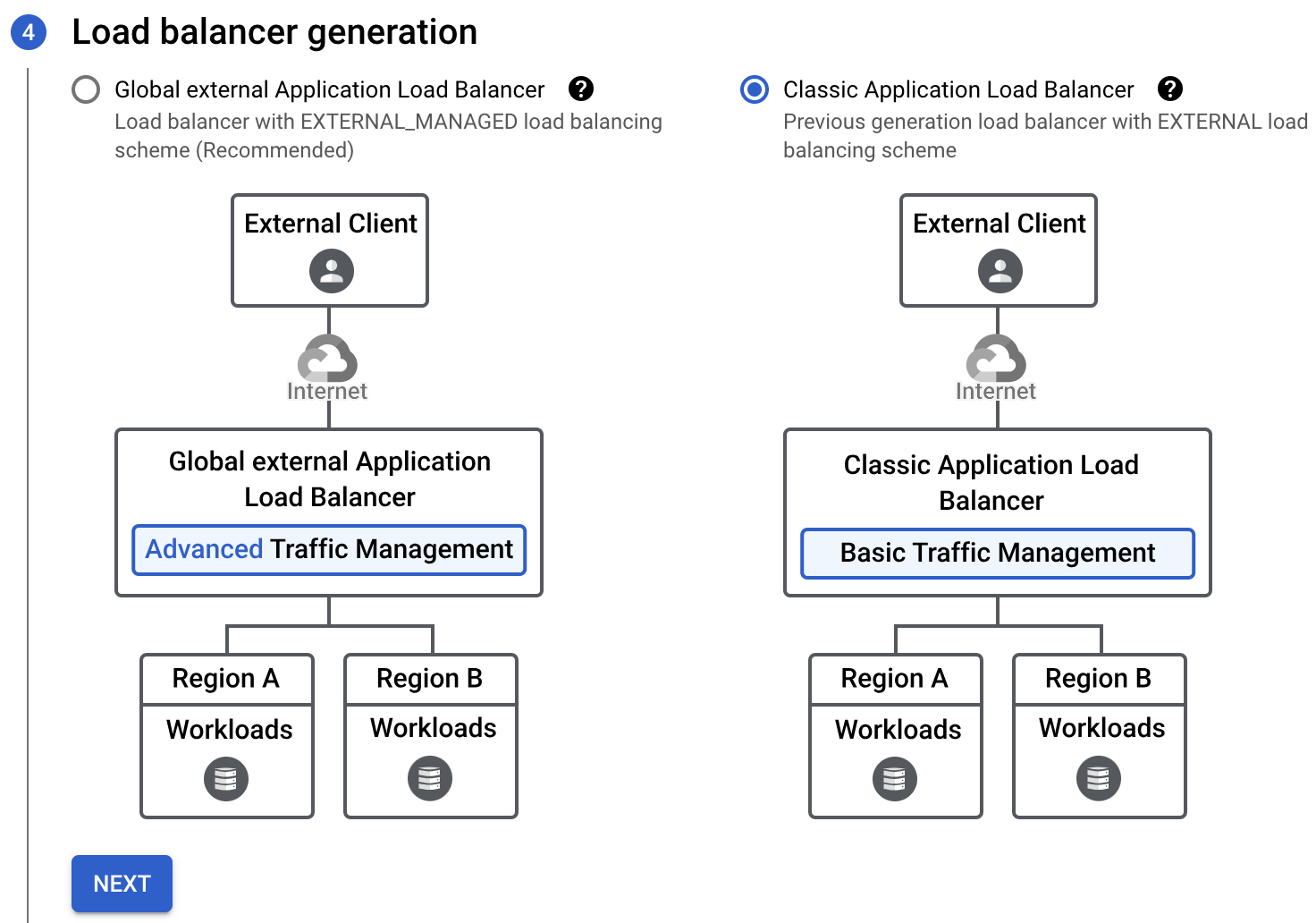Viewport: 1316px width, 923px height.
Task: Click Region B workloads server icon in Classic diagram
Action: pyautogui.click(x=1099, y=779)
